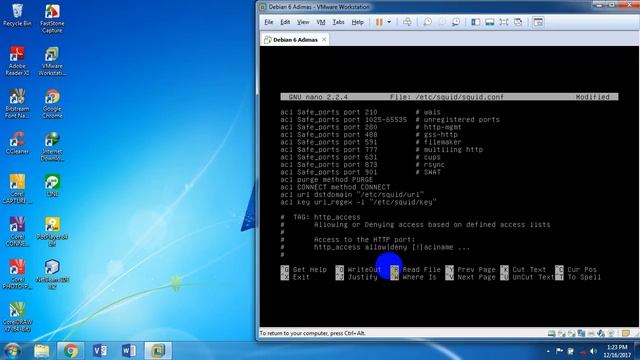Screen dimensions: 640x360
Task: Open Windows Explorer from the taskbar
Action: [x=42, y=351]
